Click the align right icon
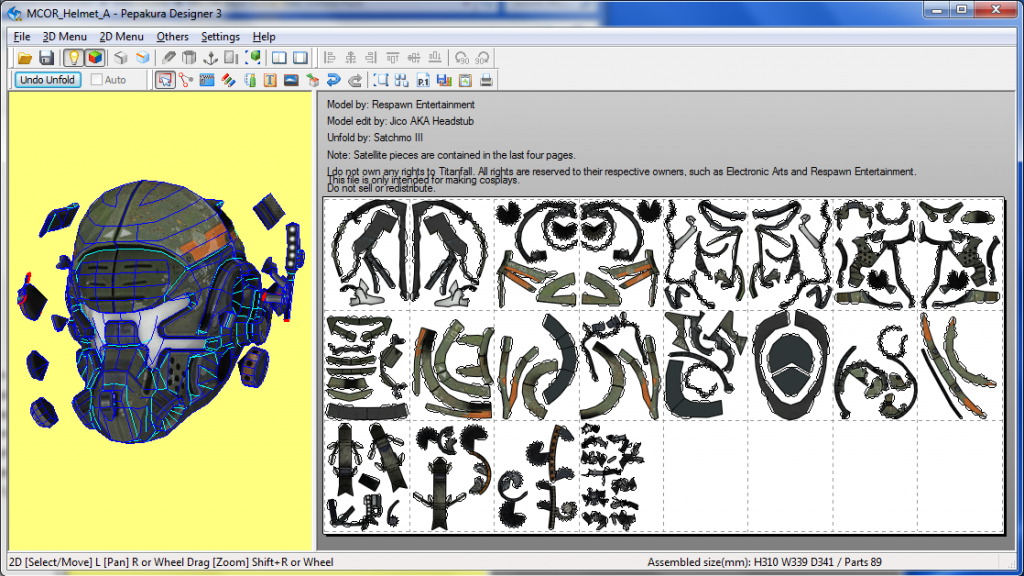This screenshot has height=576, width=1024. point(372,58)
